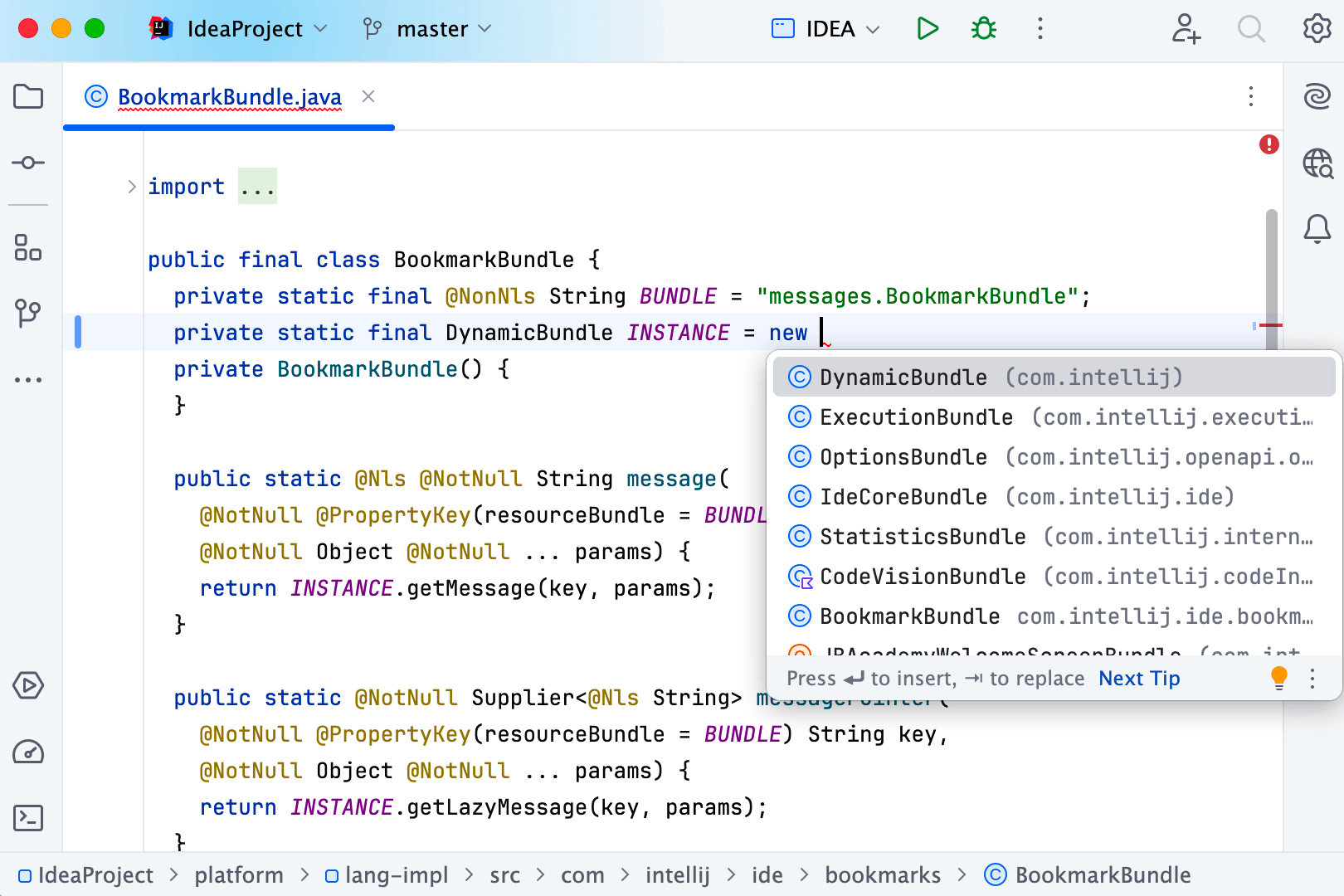Start a Code With Me session

(x=1186, y=29)
